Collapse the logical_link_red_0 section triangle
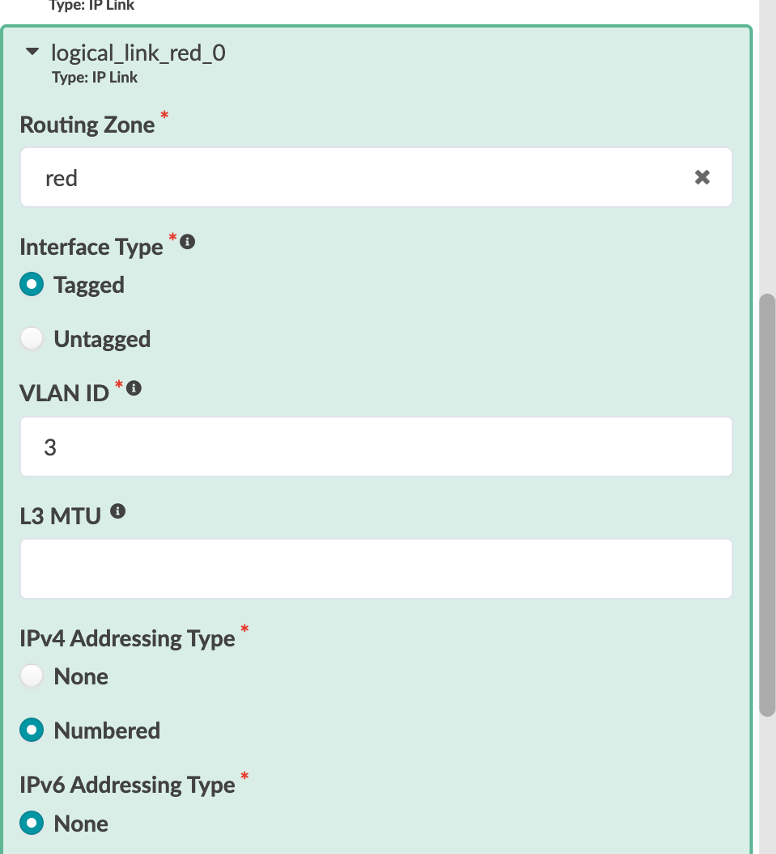The image size is (776, 854). 32,52
